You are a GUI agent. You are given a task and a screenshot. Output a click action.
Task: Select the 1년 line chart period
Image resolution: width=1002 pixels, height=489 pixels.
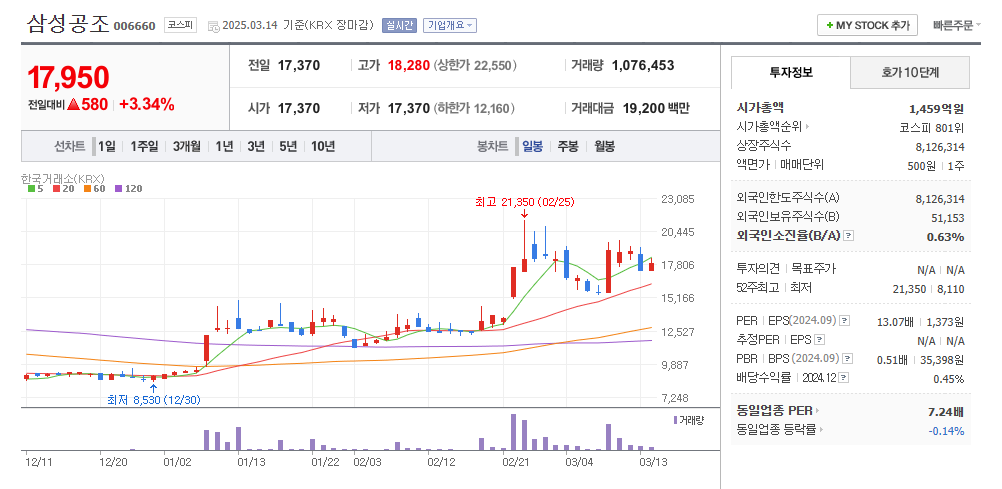coord(224,146)
